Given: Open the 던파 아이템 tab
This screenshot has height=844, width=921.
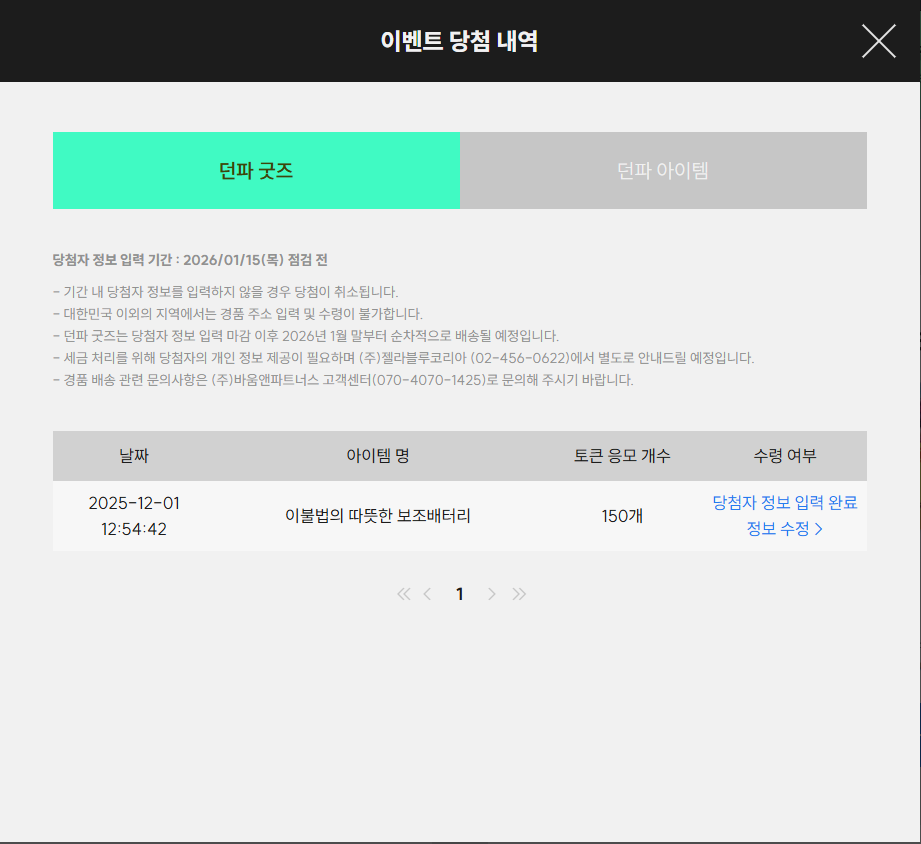Looking at the screenshot, I should pyautogui.click(x=663, y=171).
